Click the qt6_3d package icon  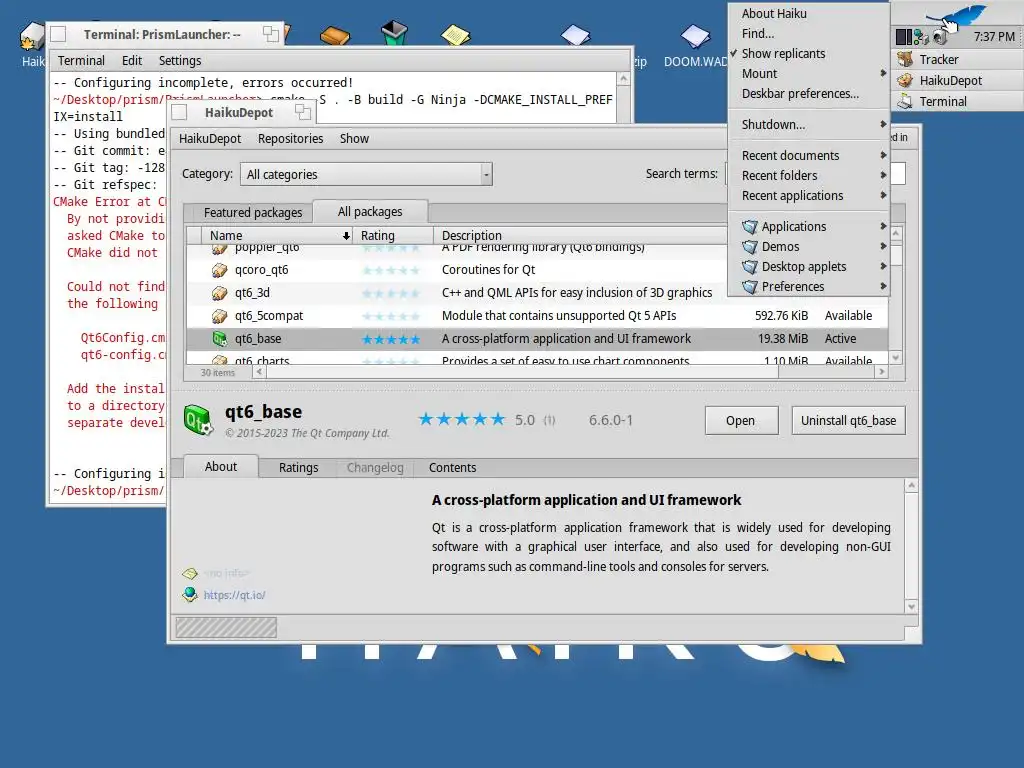pos(219,293)
